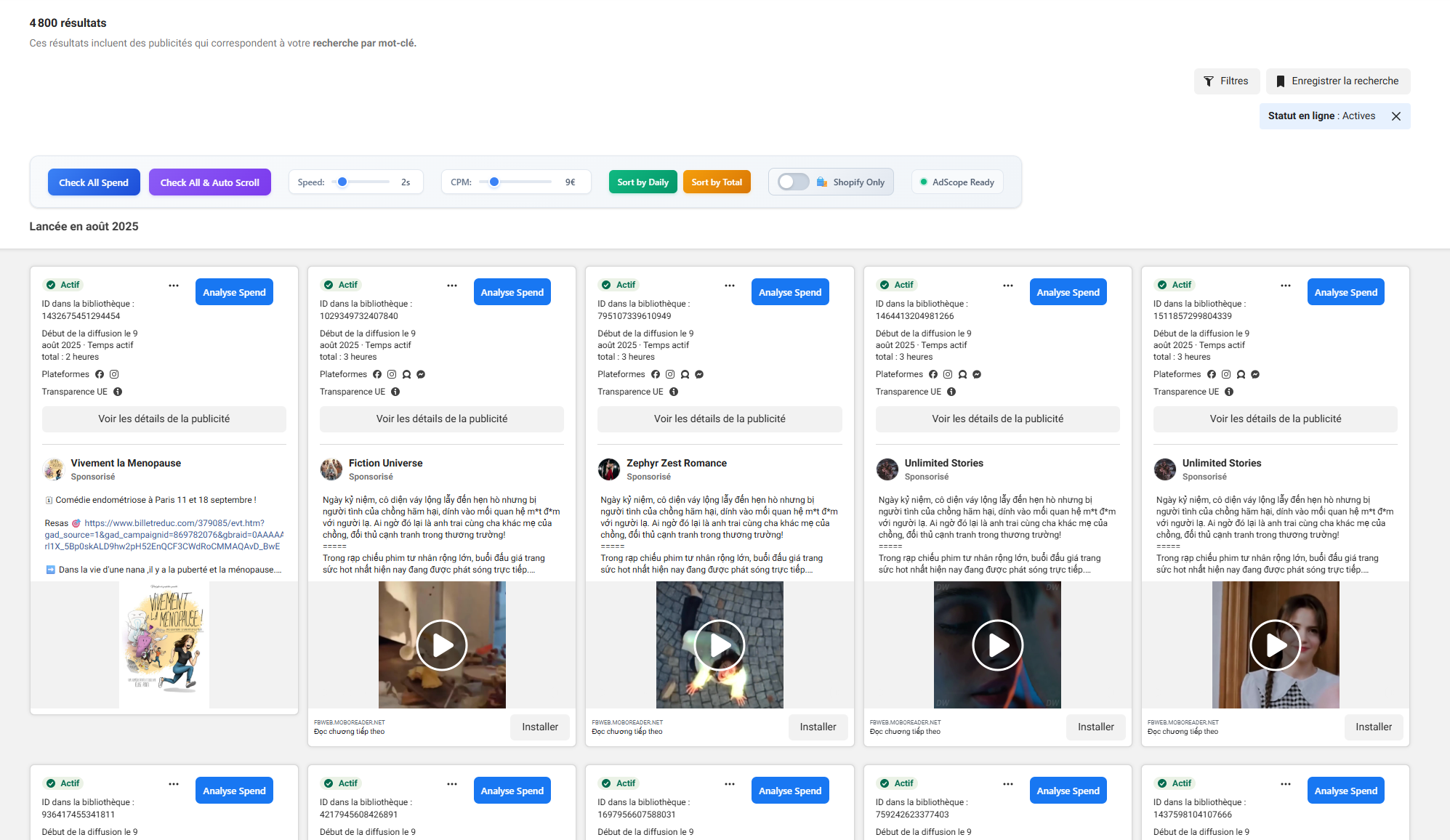1450x840 pixels.
Task: Open the Filtres panel
Action: tap(1226, 81)
